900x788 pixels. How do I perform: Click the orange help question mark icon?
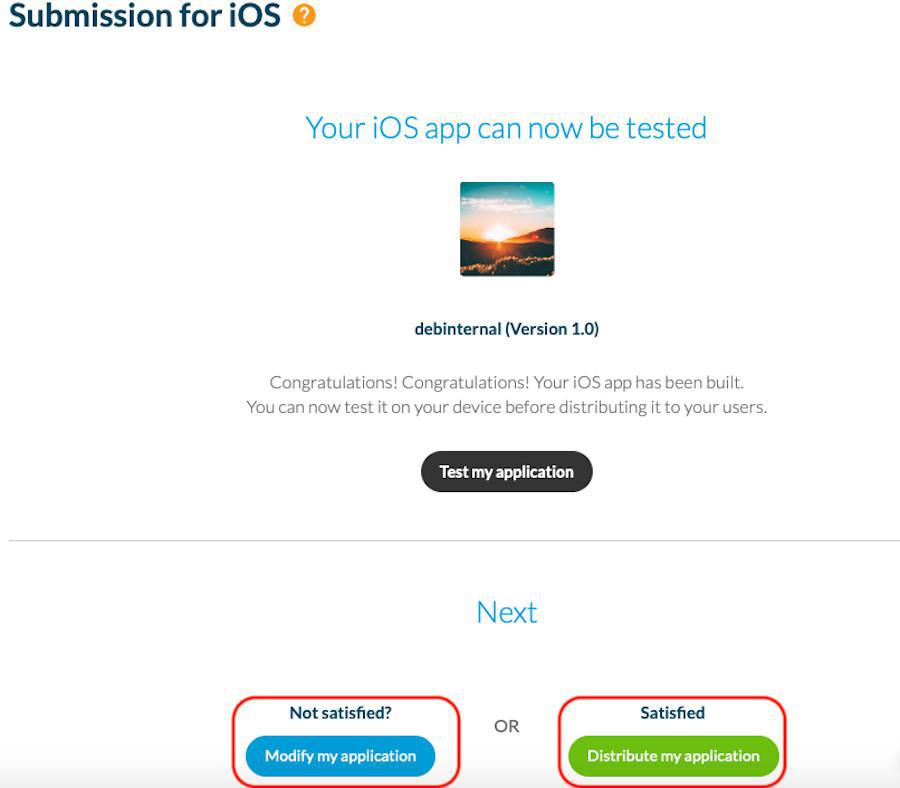(x=304, y=16)
